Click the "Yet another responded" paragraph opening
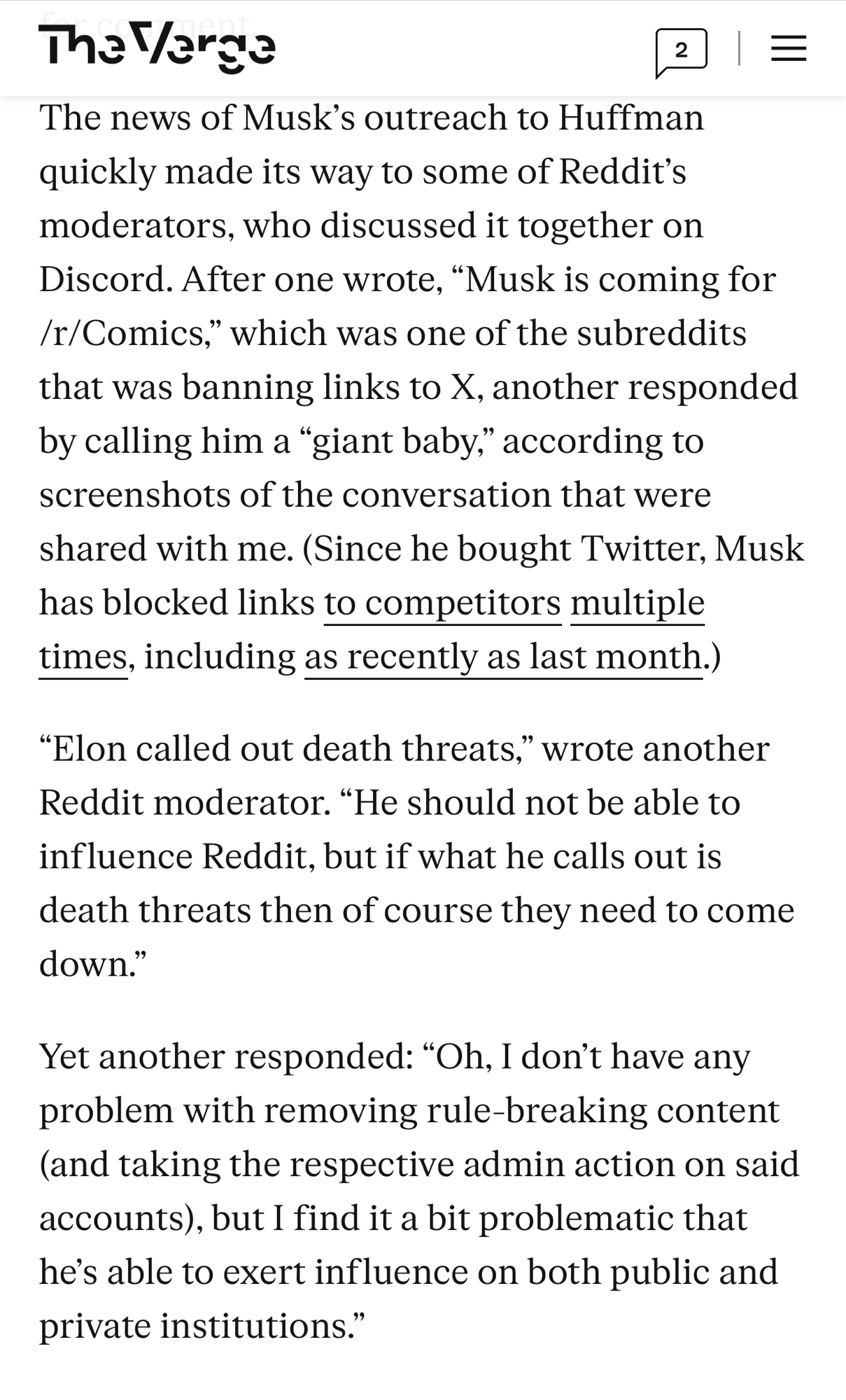 [225, 1056]
